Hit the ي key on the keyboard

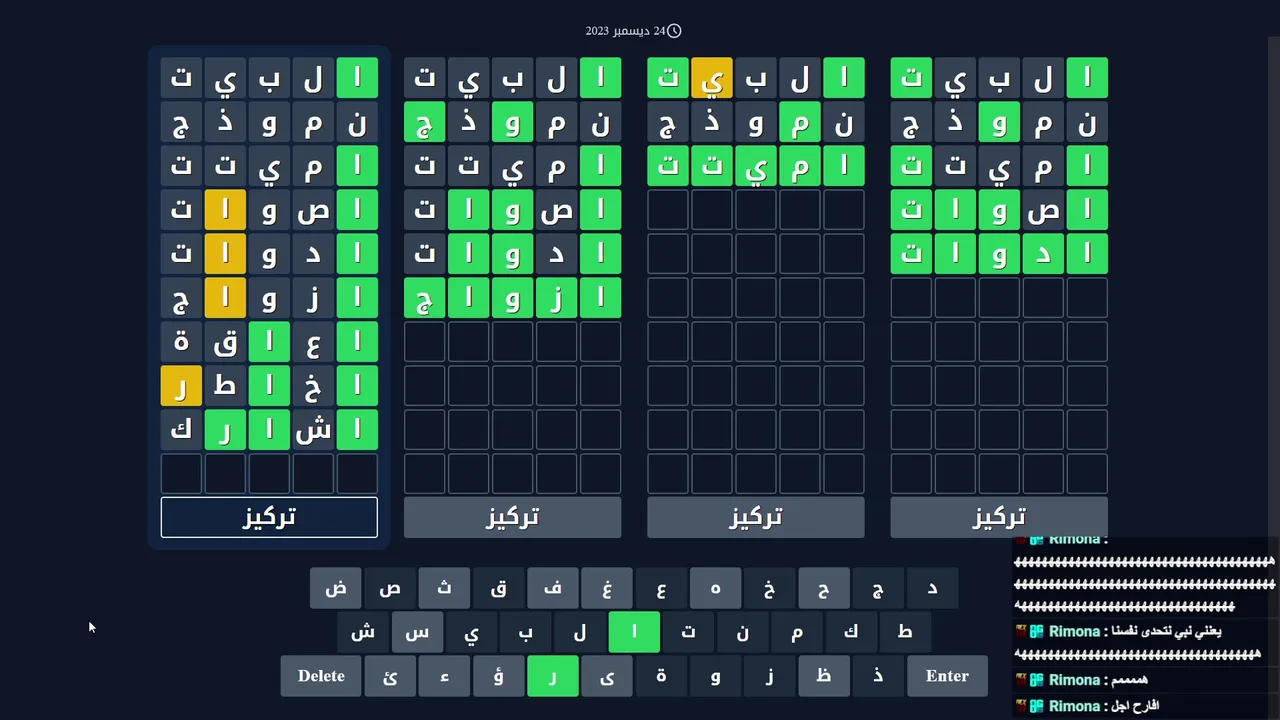click(x=471, y=632)
